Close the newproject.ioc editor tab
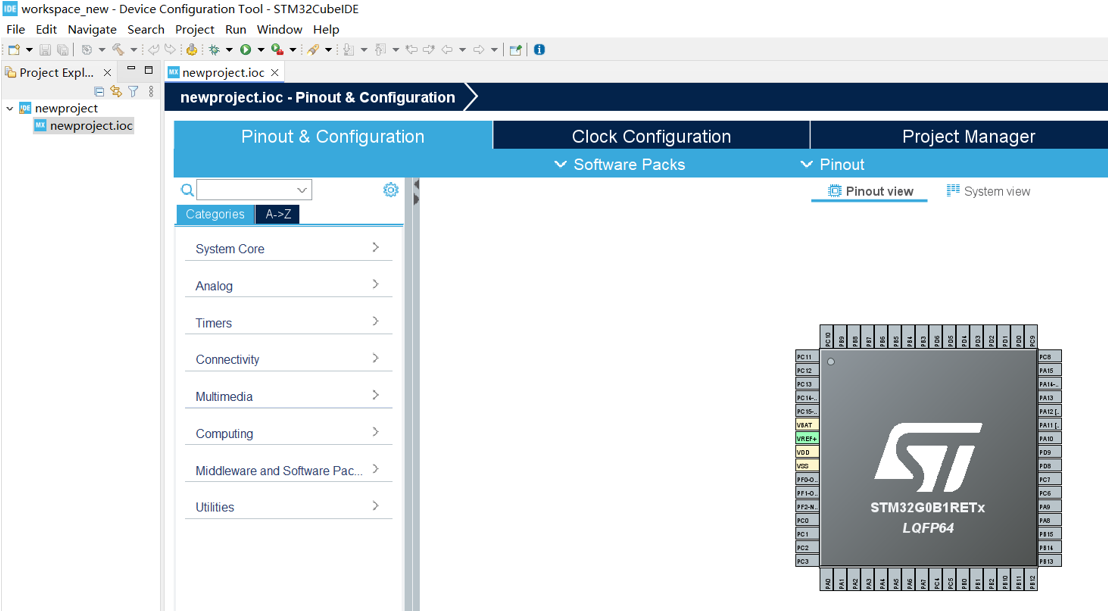Viewport: 1108px width, 611px height. click(x=275, y=73)
